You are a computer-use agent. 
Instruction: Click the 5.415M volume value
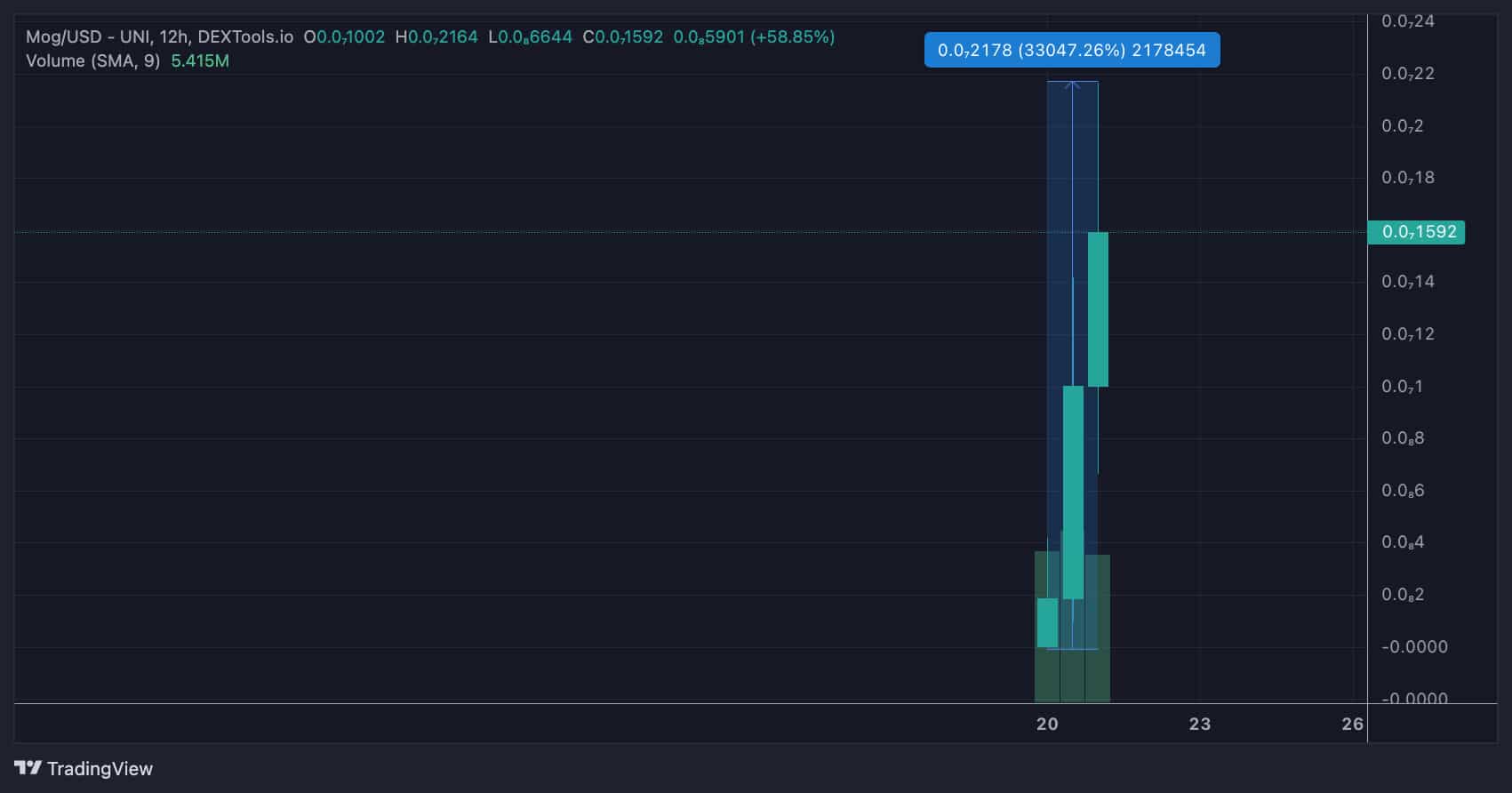click(200, 61)
